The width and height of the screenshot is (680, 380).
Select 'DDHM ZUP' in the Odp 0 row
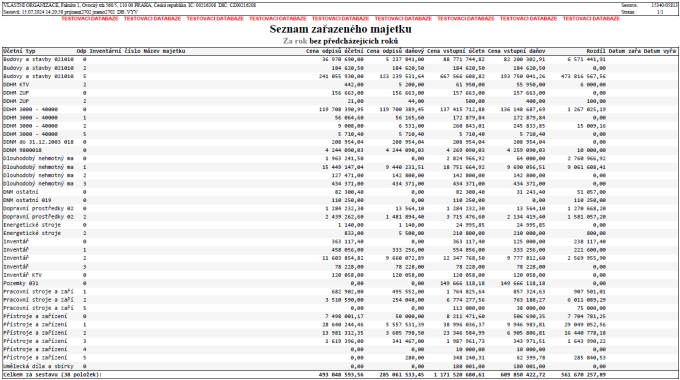16,93
